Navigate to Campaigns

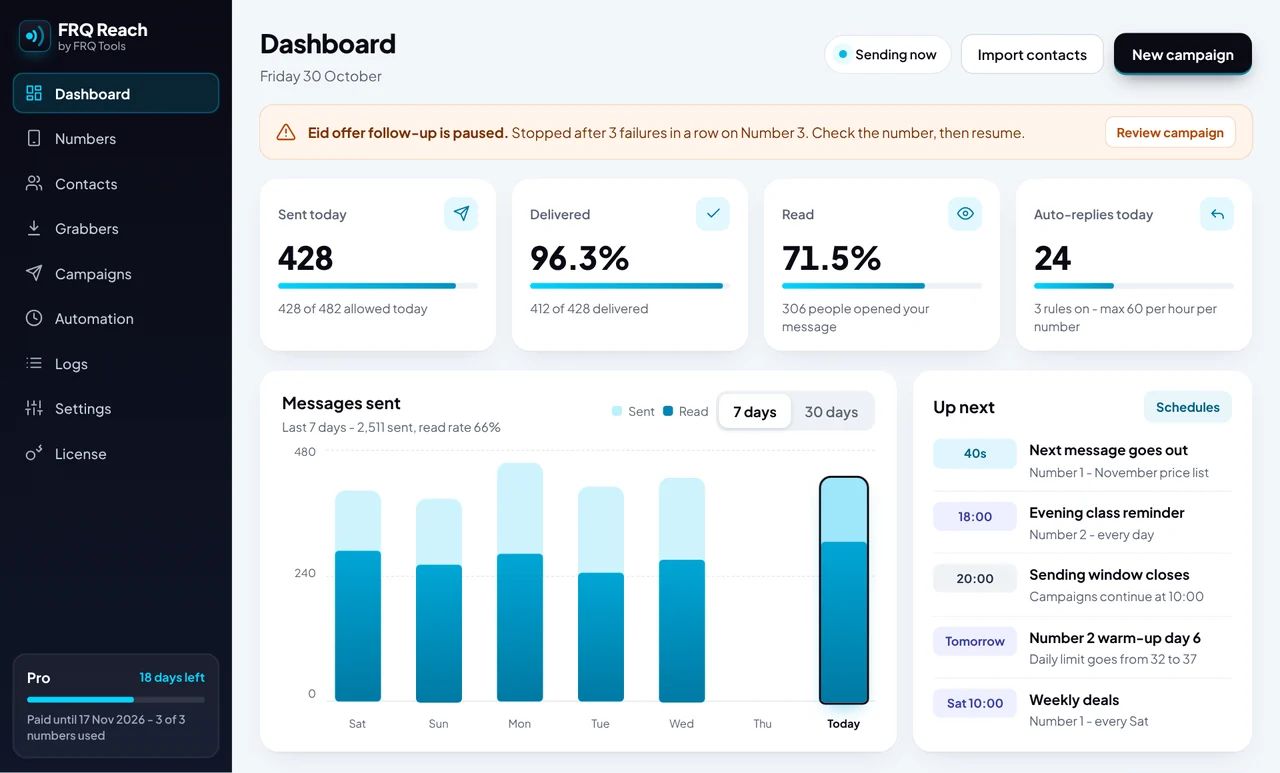click(x=116, y=273)
